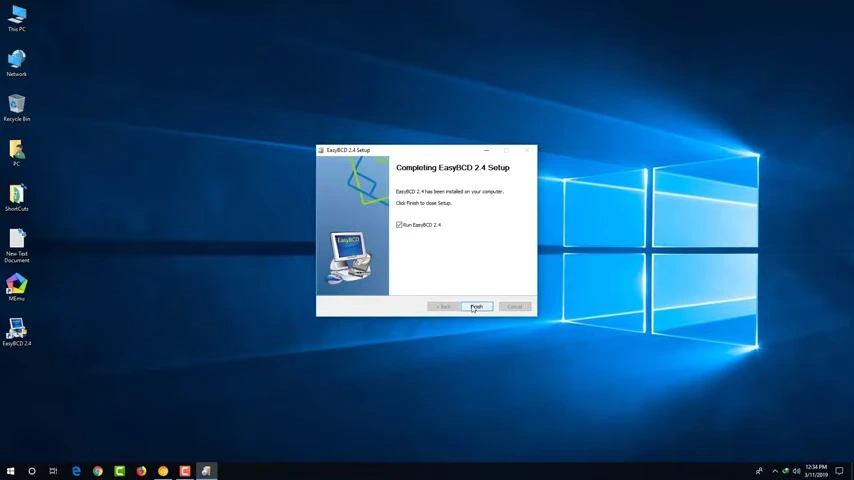This screenshot has height=480, width=854.
Task: Minimize the EasyBCD 2.4 Setup window
Action: point(486,150)
